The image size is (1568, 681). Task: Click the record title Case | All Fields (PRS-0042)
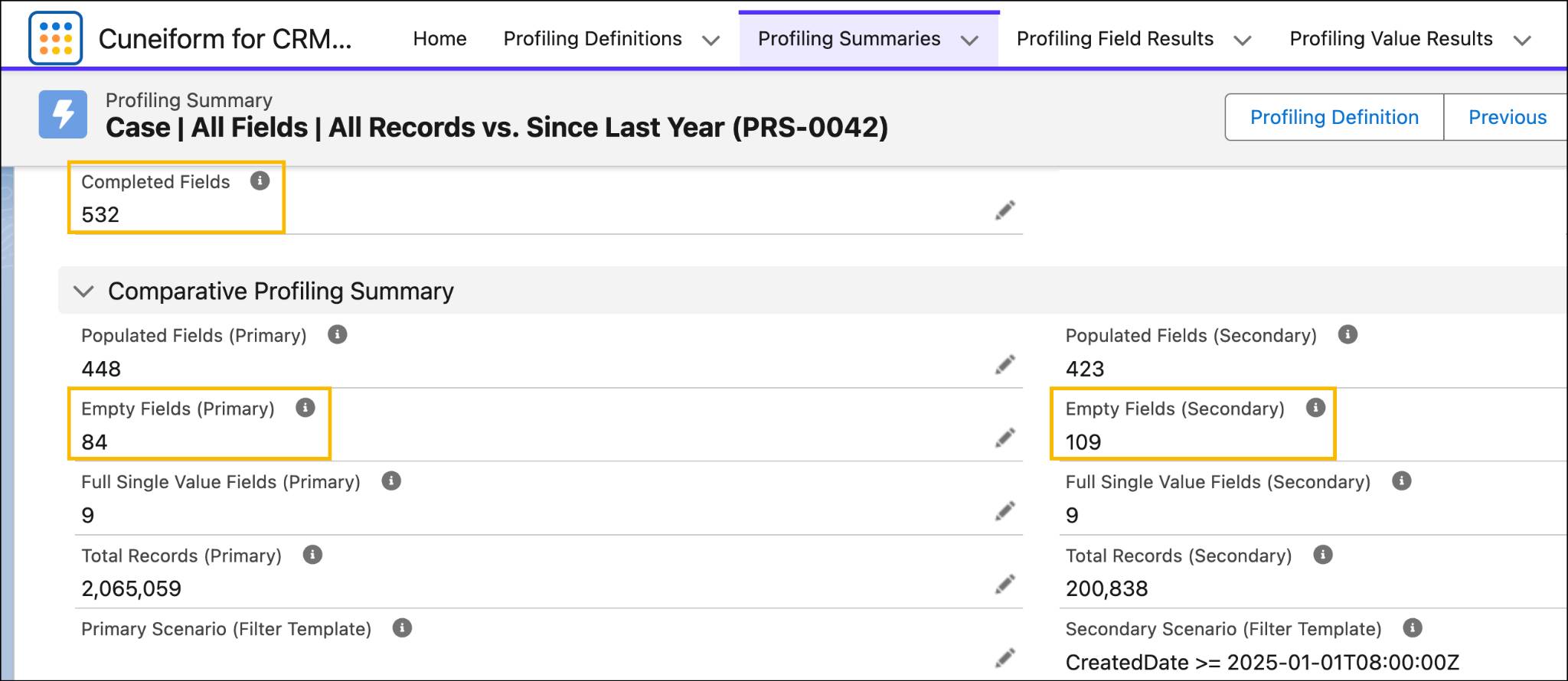[x=497, y=127]
